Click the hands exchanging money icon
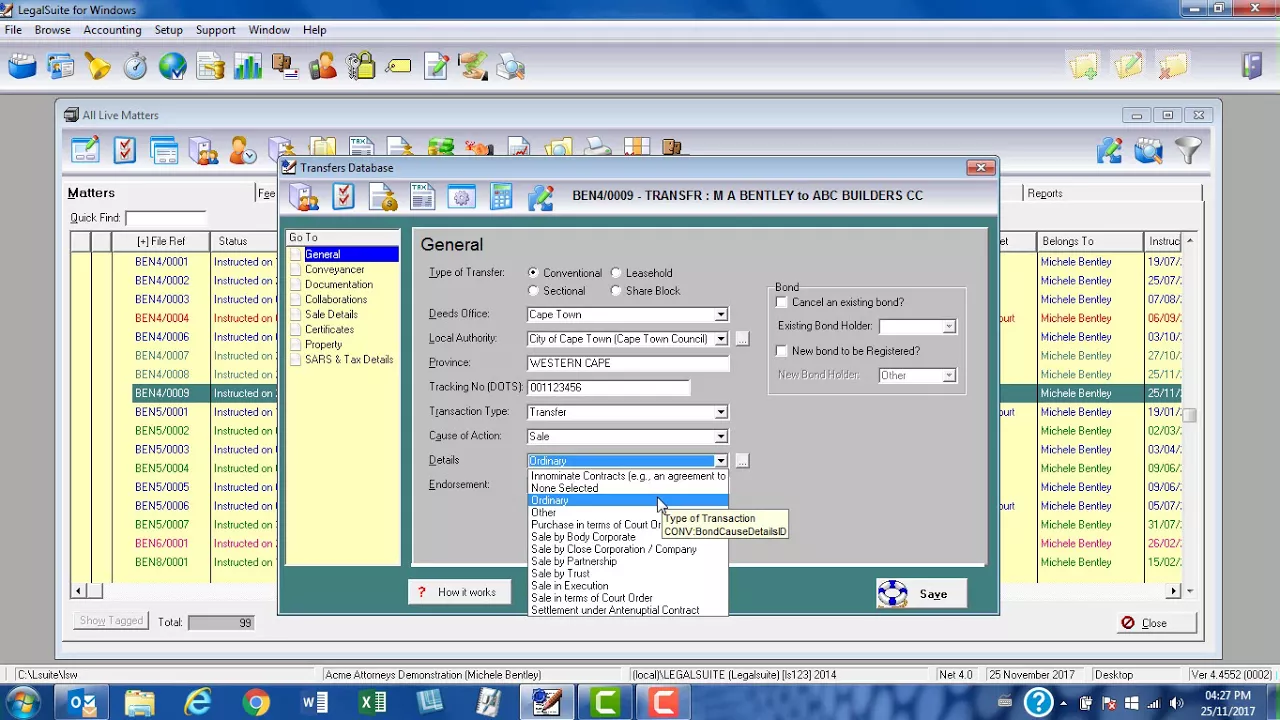This screenshot has width=1280, height=720. tap(473, 67)
